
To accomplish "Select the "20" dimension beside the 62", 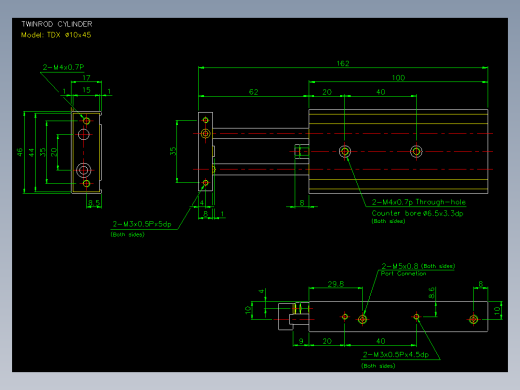I will click(x=327, y=92).
